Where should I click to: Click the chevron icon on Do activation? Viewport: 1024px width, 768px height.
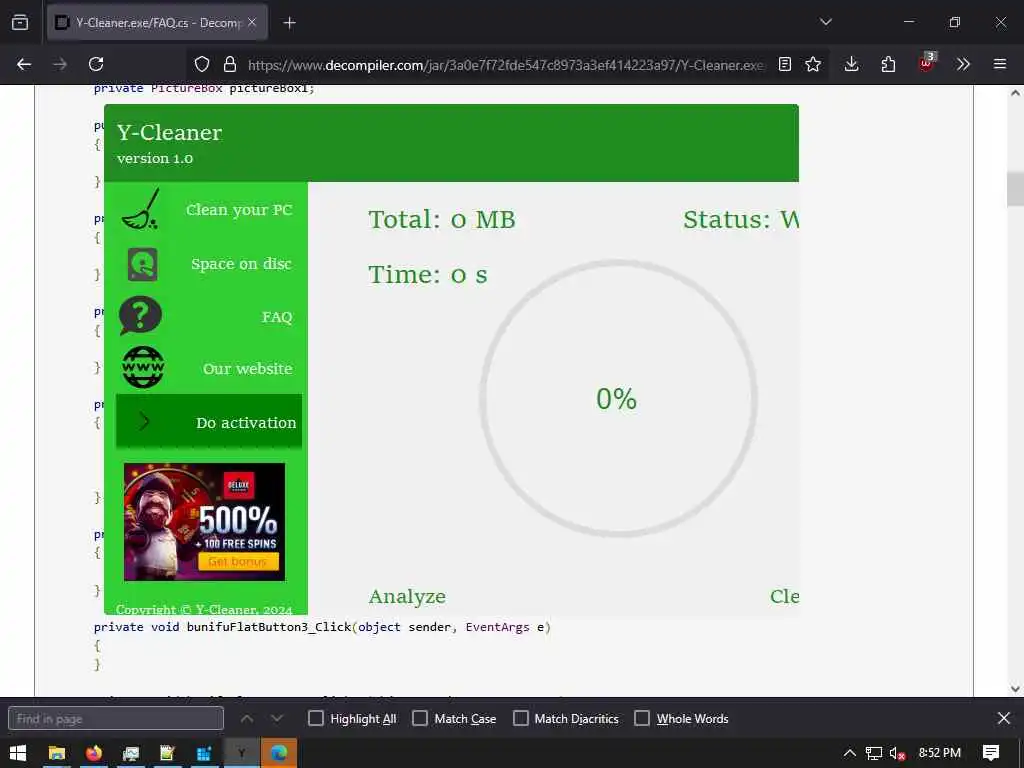(x=144, y=422)
